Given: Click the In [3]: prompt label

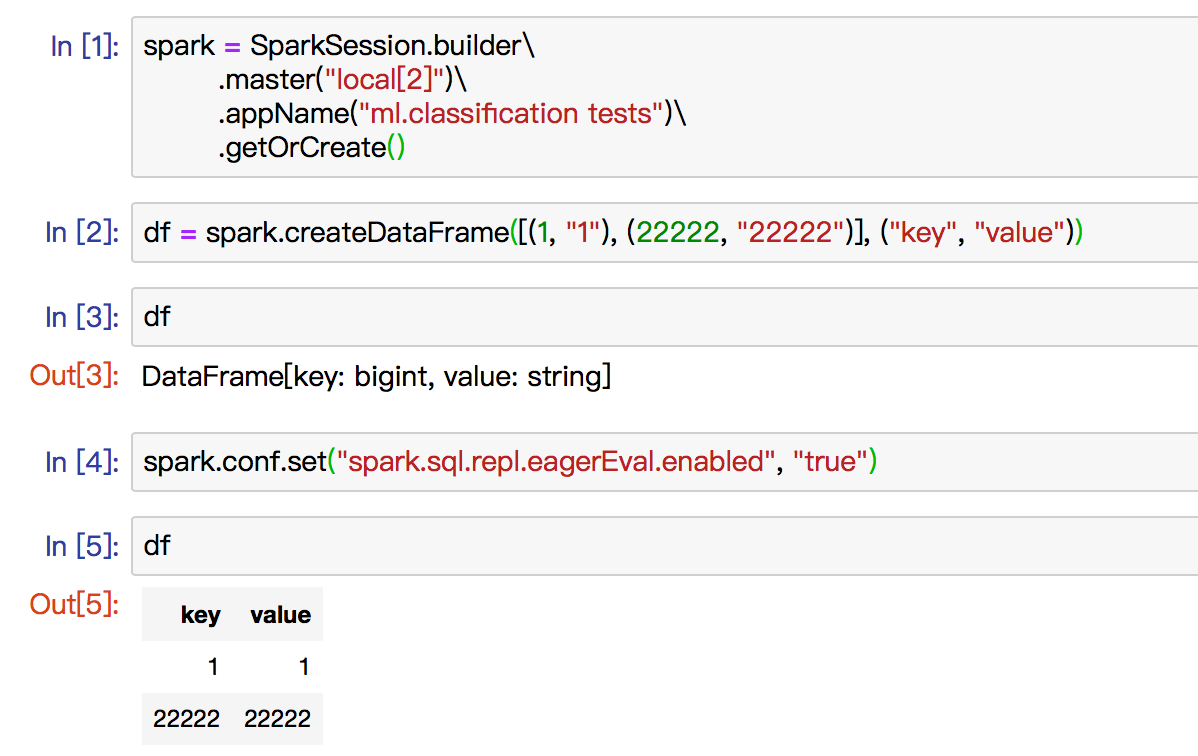Looking at the screenshot, I should click(x=82, y=316).
